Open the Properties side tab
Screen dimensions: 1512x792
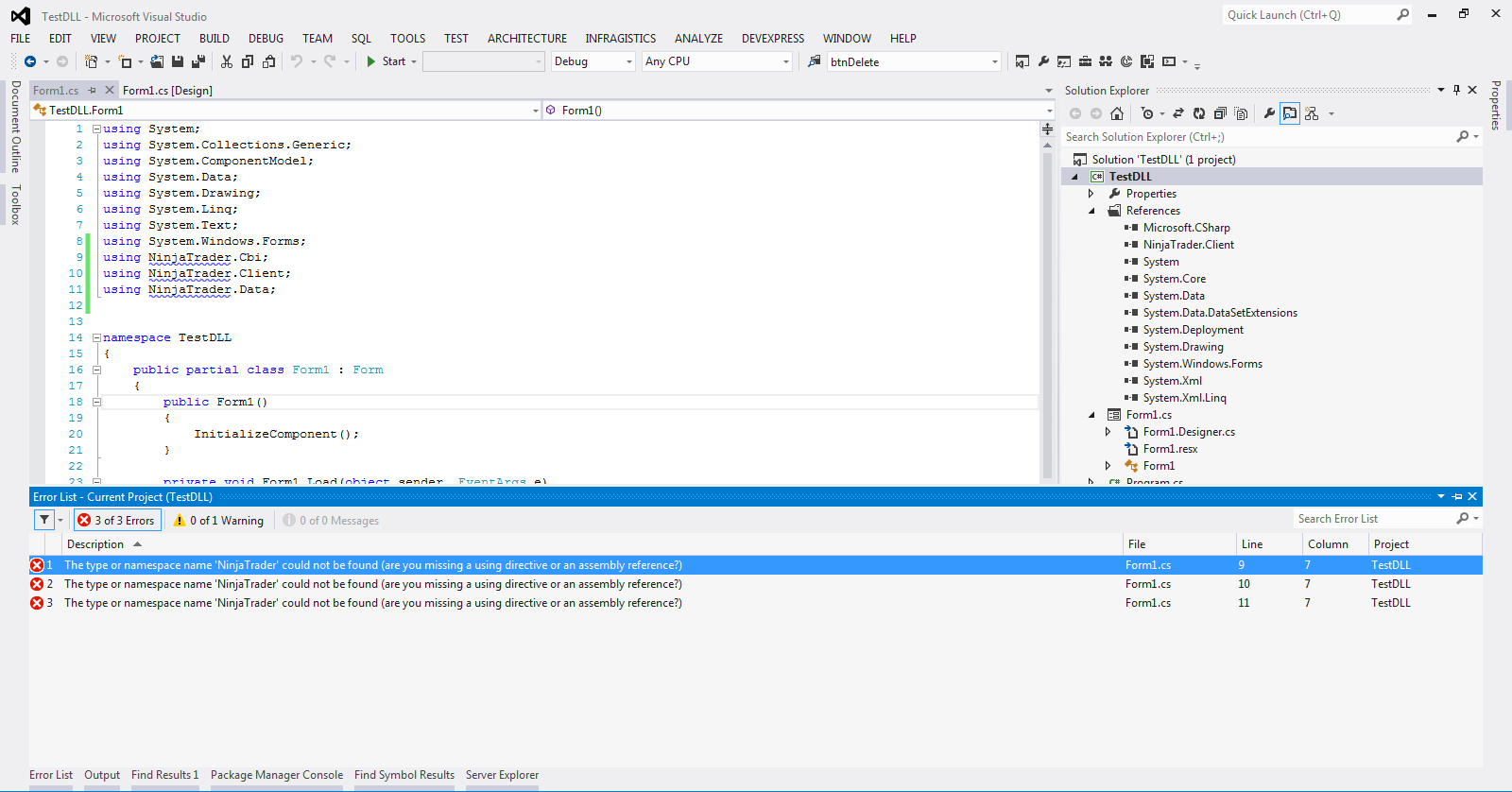click(x=1496, y=105)
